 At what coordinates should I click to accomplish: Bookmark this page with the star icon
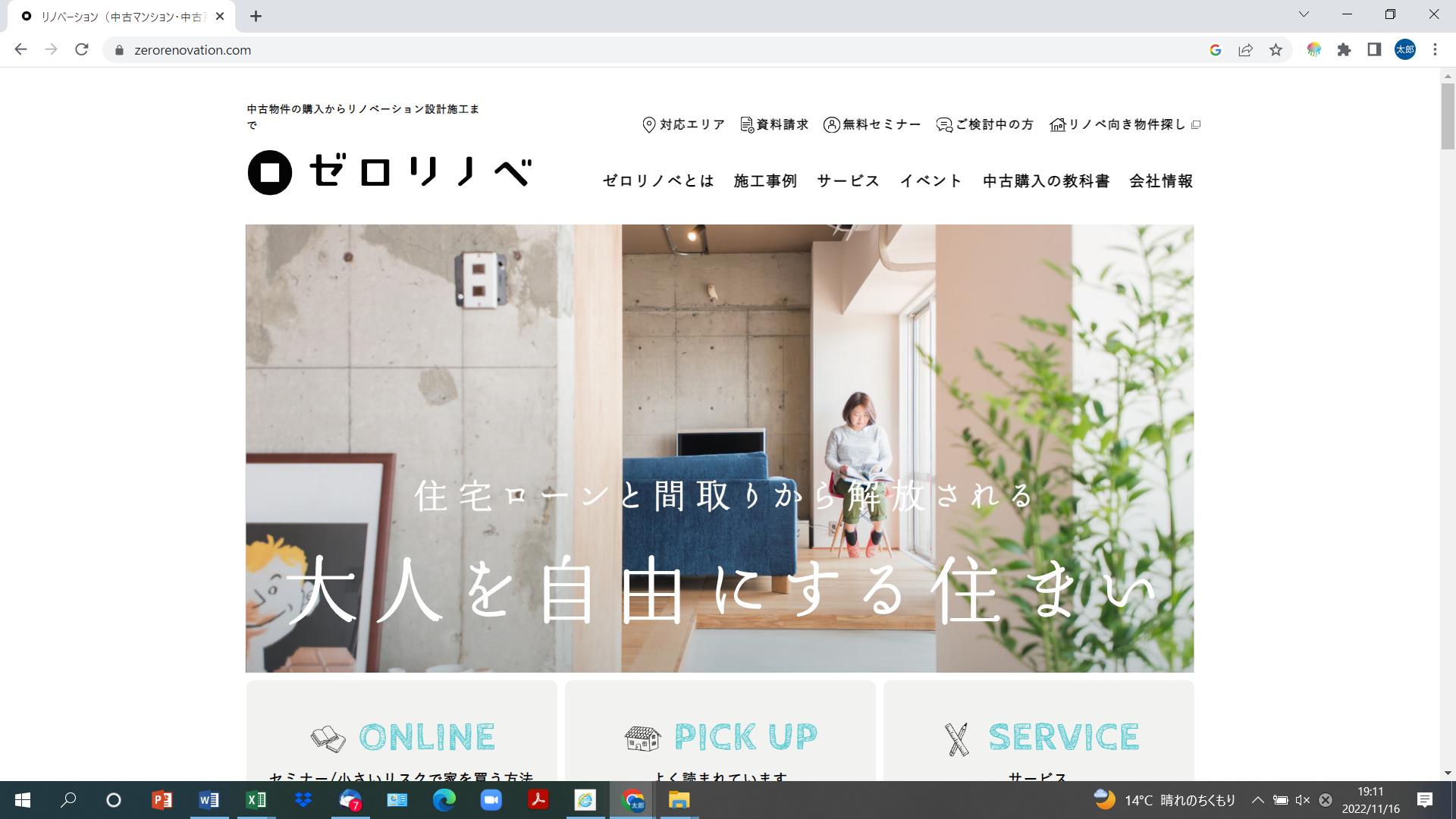pos(1276,50)
